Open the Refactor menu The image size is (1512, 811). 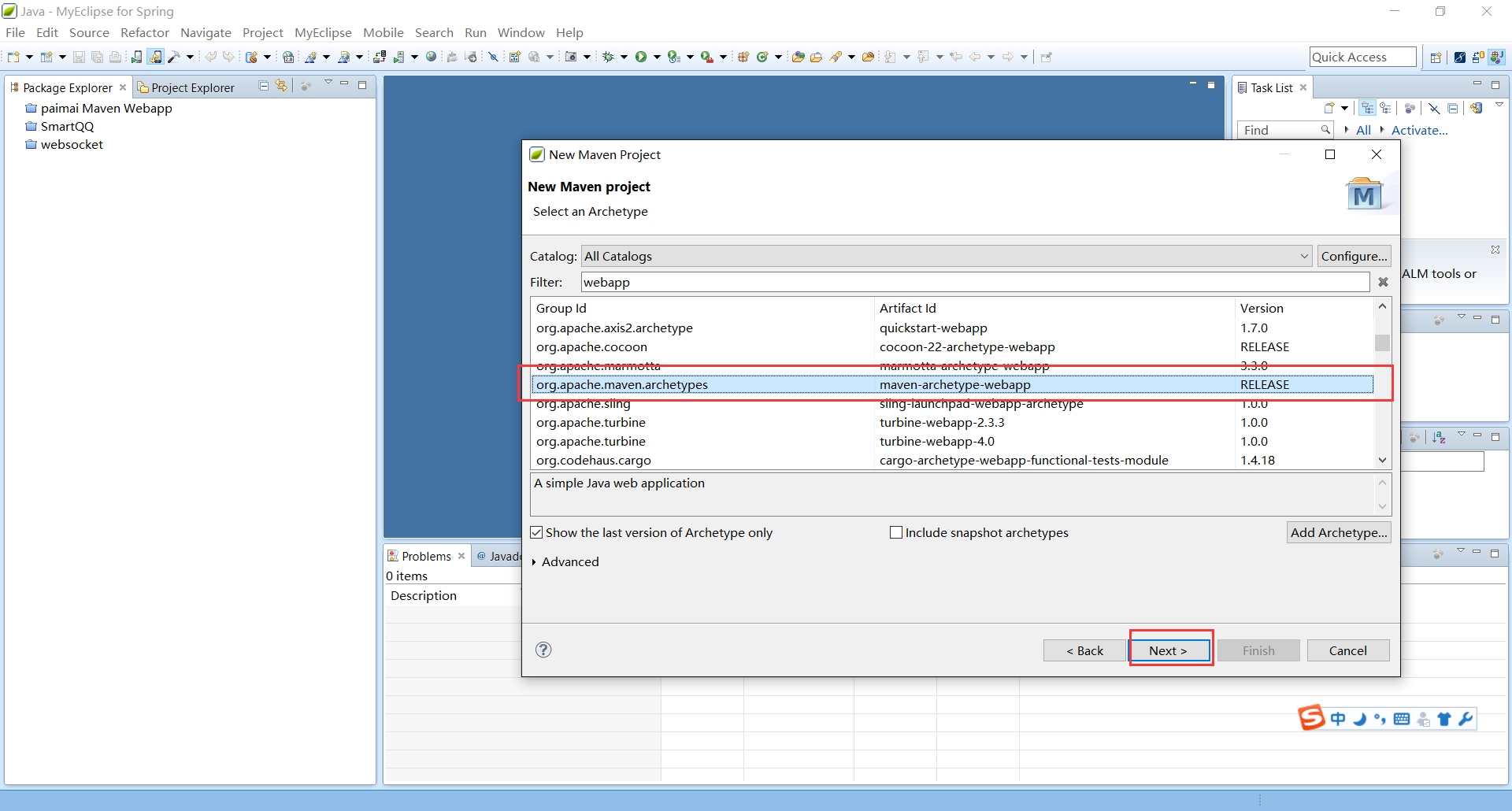(144, 33)
